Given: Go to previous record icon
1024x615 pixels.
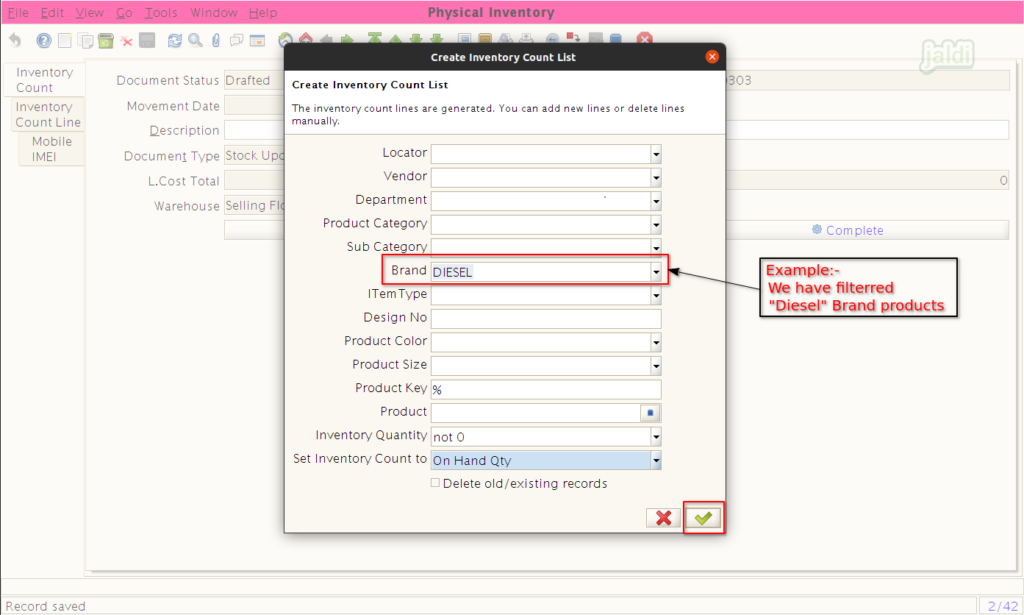Looking at the screenshot, I should (395, 39).
